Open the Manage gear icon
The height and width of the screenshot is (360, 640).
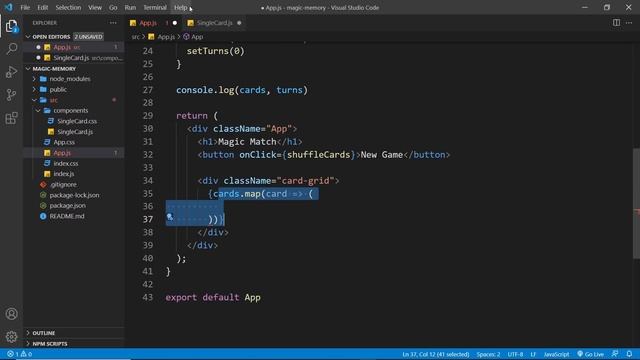point(11,337)
